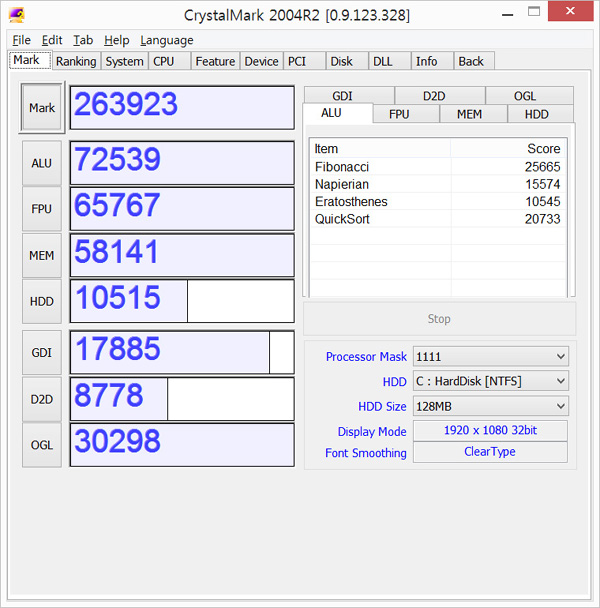
Task: Run the ALU benchmark button
Action: coord(42,163)
